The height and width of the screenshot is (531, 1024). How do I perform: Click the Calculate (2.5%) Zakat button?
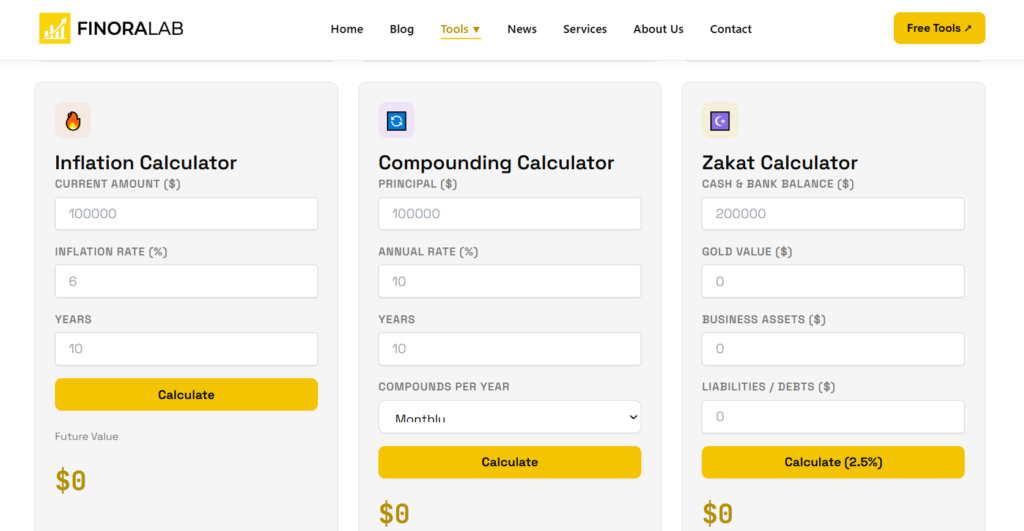tap(833, 462)
